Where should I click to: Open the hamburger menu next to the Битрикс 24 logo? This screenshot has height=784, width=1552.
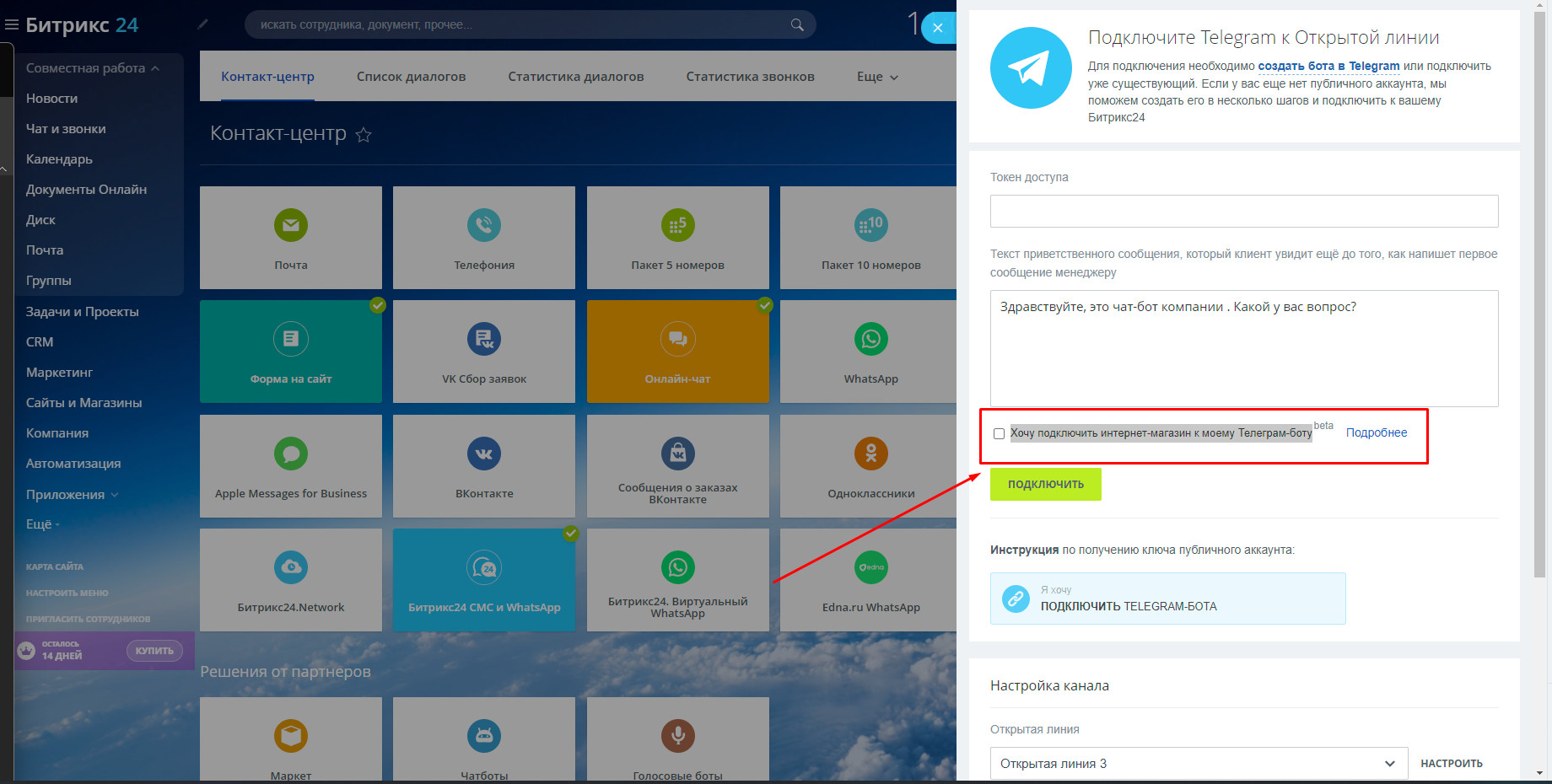[12, 25]
